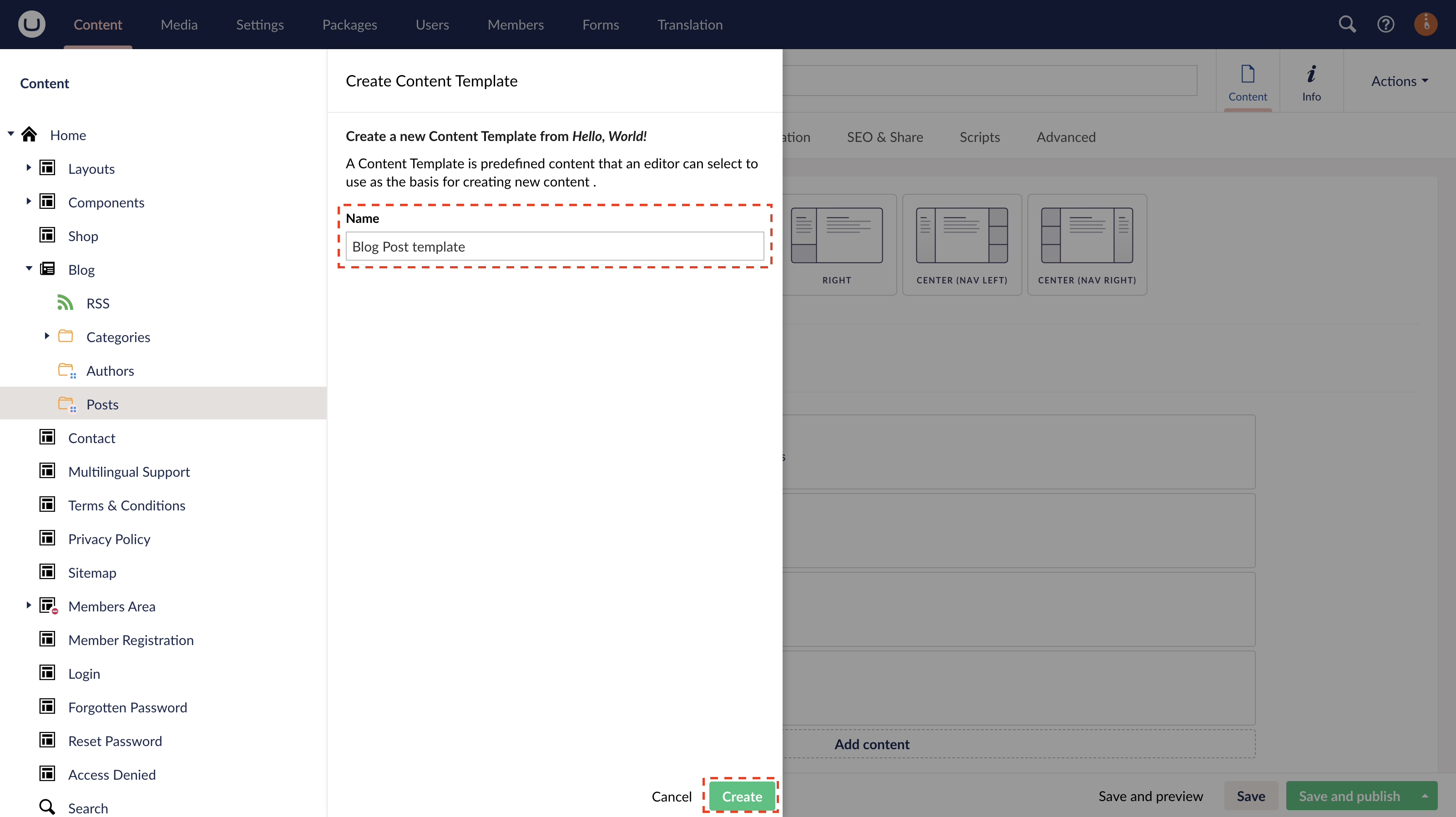Click the RSS feed icon under Blog

coord(65,303)
